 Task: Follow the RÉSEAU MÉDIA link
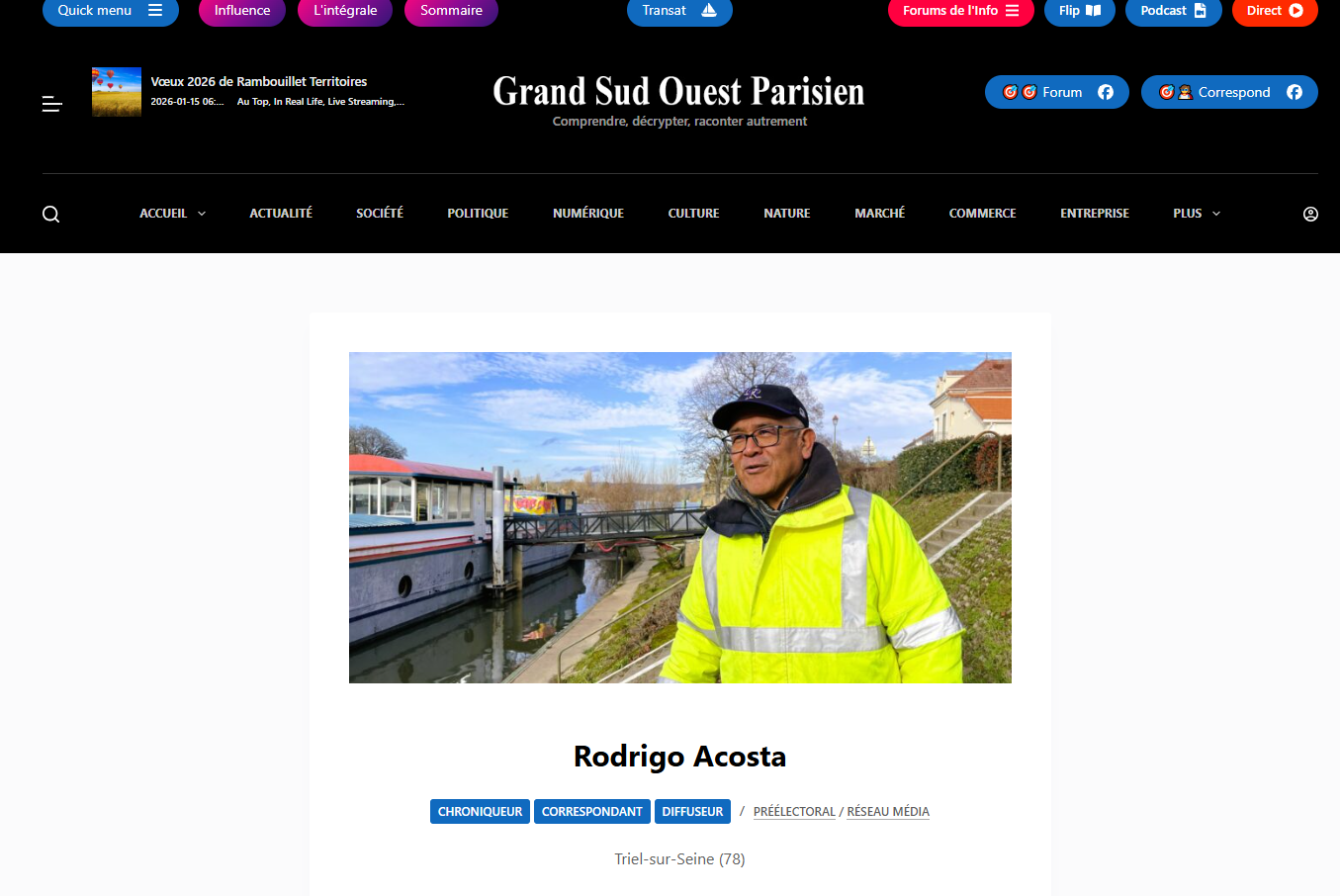[x=888, y=812]
